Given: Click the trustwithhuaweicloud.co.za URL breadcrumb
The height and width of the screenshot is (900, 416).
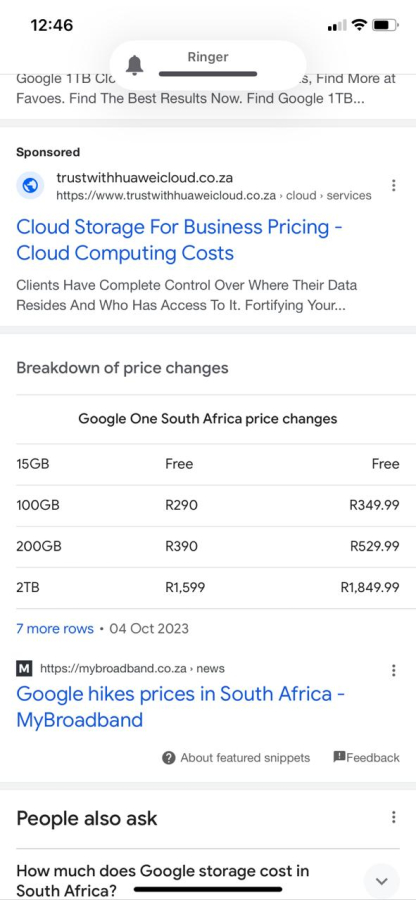Looking at the screenshot, I should click(x=213, y=196).
